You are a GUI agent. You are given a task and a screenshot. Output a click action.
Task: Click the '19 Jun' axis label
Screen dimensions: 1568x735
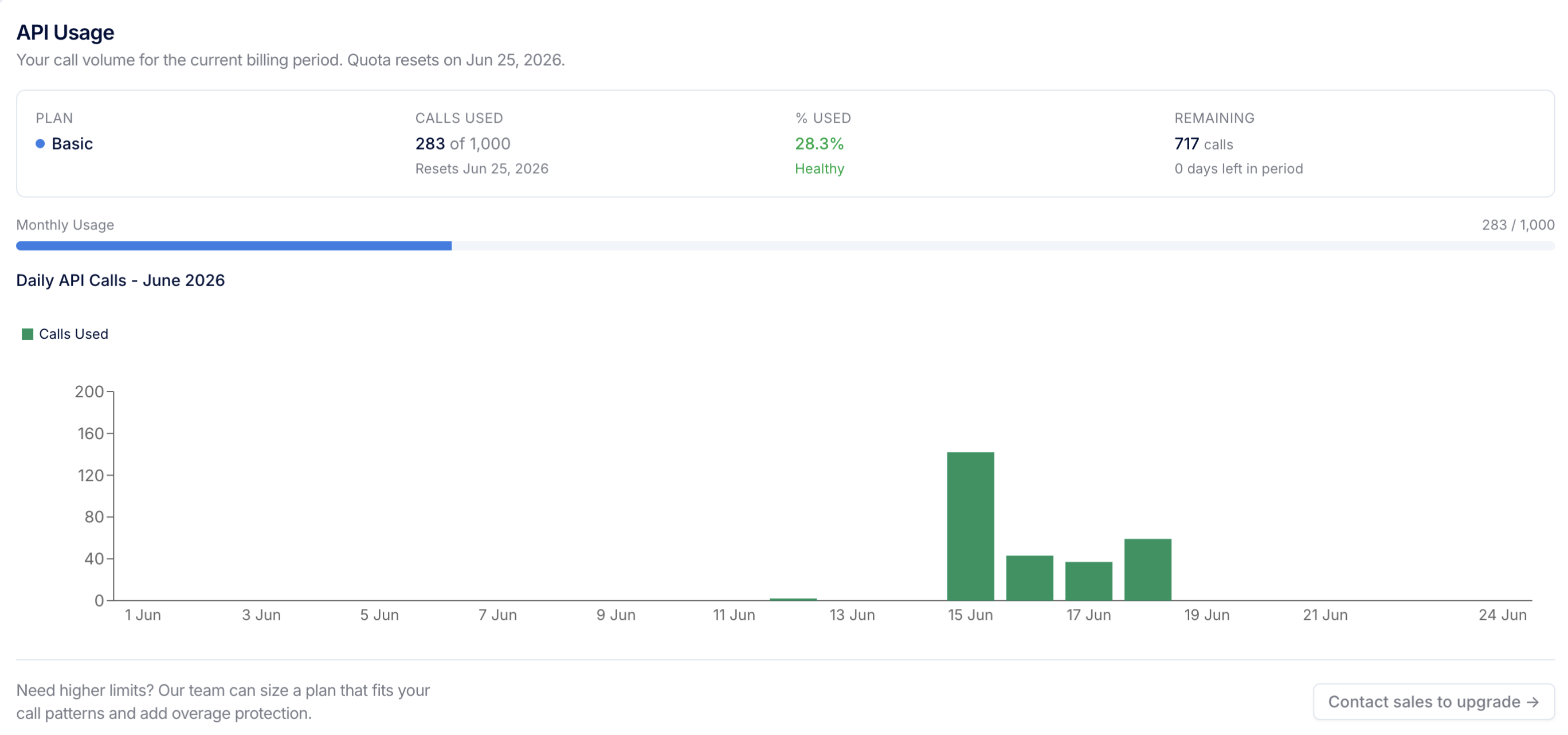tap(1206, 615)
